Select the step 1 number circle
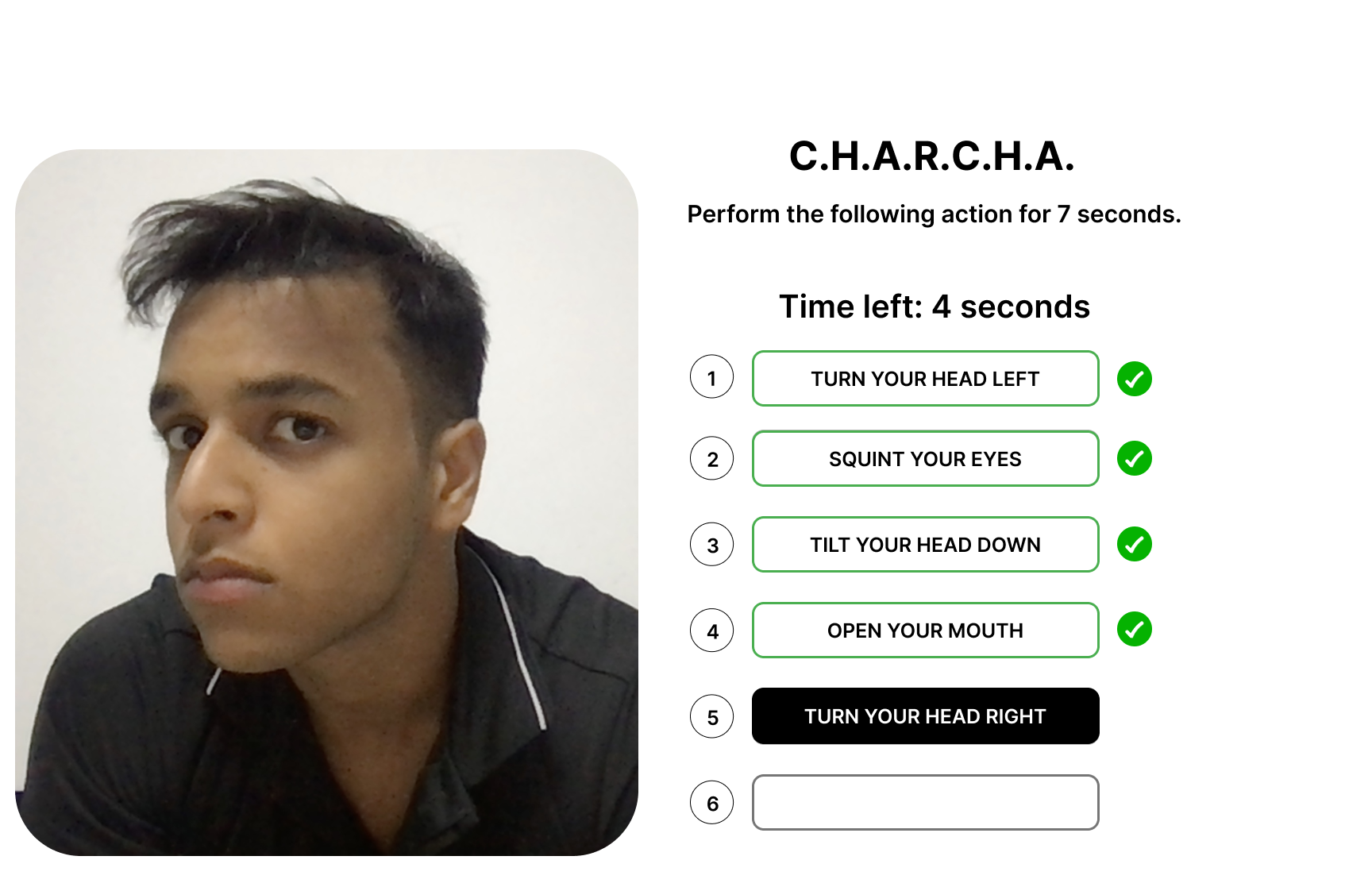Viewport: 1372px width, 887px height. click(x=711, y=377)
